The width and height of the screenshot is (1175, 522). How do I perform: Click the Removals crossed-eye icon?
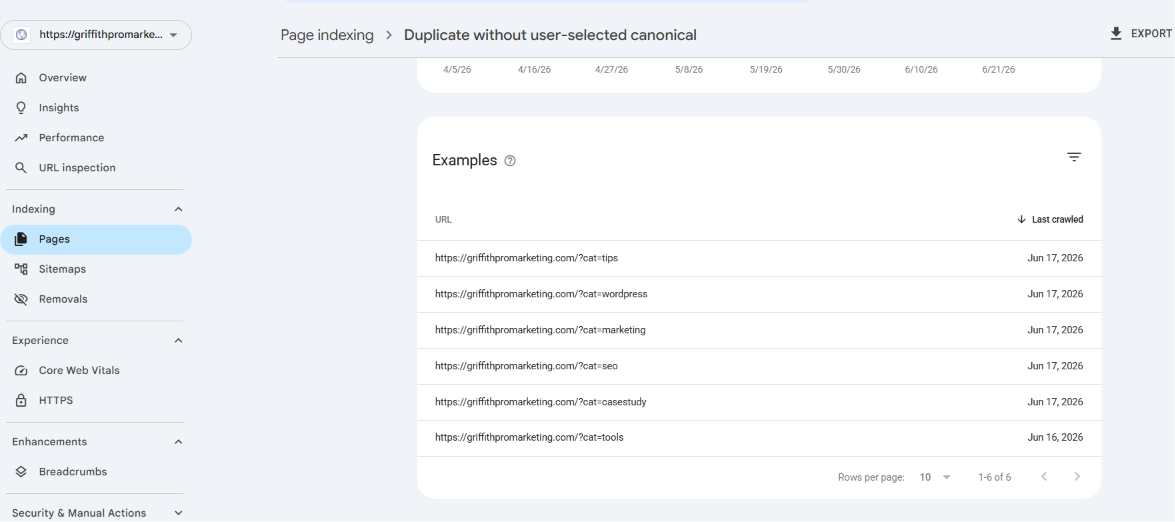click(21, 299)
